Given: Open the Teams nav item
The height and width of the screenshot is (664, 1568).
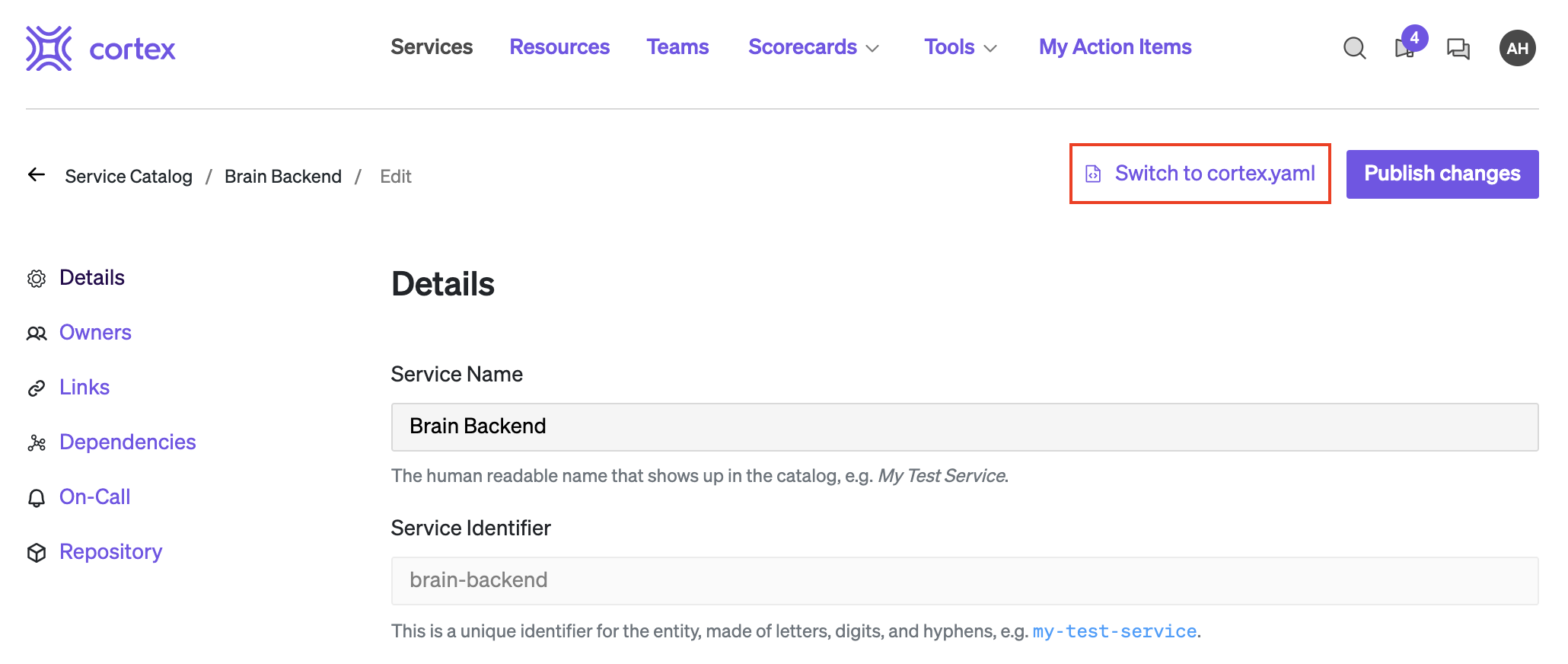Looking at the screenshot, I should tap(677, 47).
